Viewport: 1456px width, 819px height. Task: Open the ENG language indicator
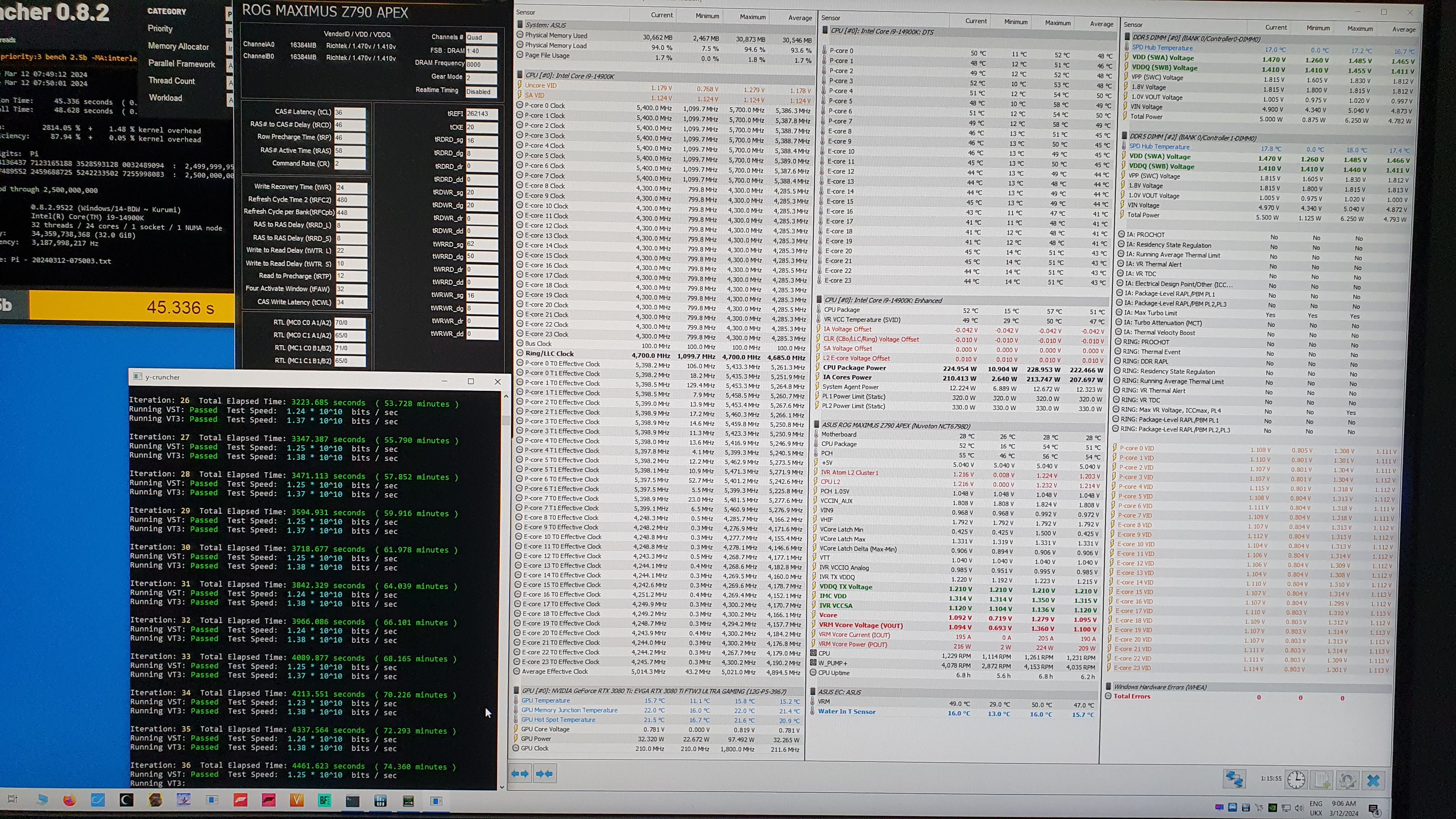click(x=1316, y=804)
